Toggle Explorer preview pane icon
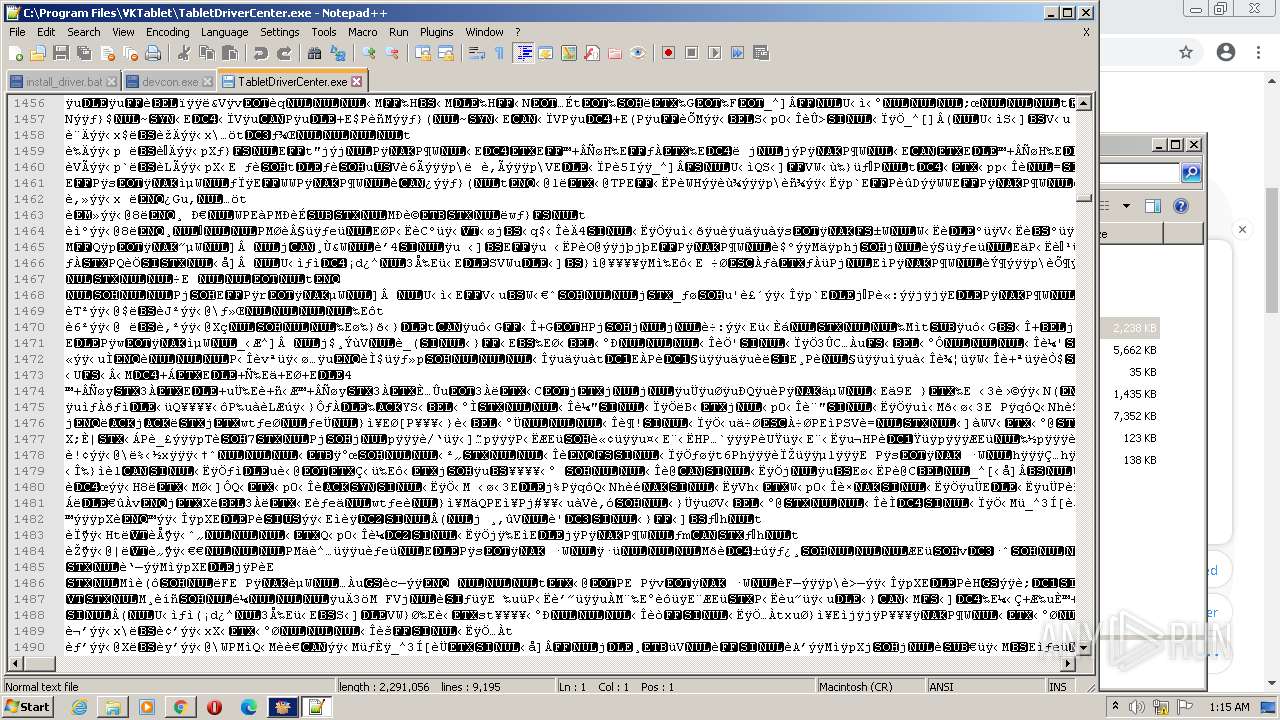Screen dimensions: 1280x720 point(1153,207)
